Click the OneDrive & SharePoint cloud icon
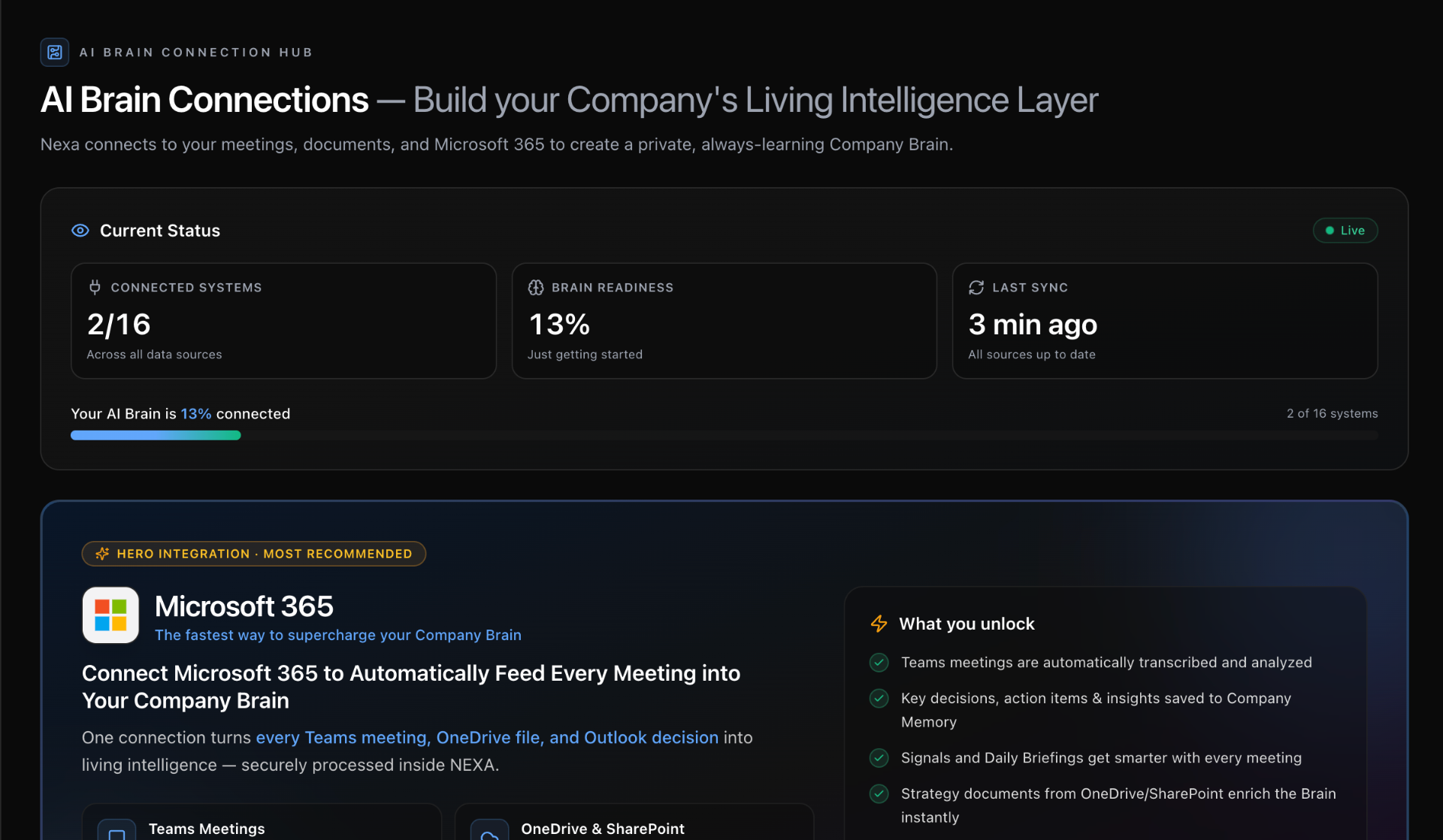Image resolution: width=1443 pixels, height=840 pixels. [x=489, y=831]
